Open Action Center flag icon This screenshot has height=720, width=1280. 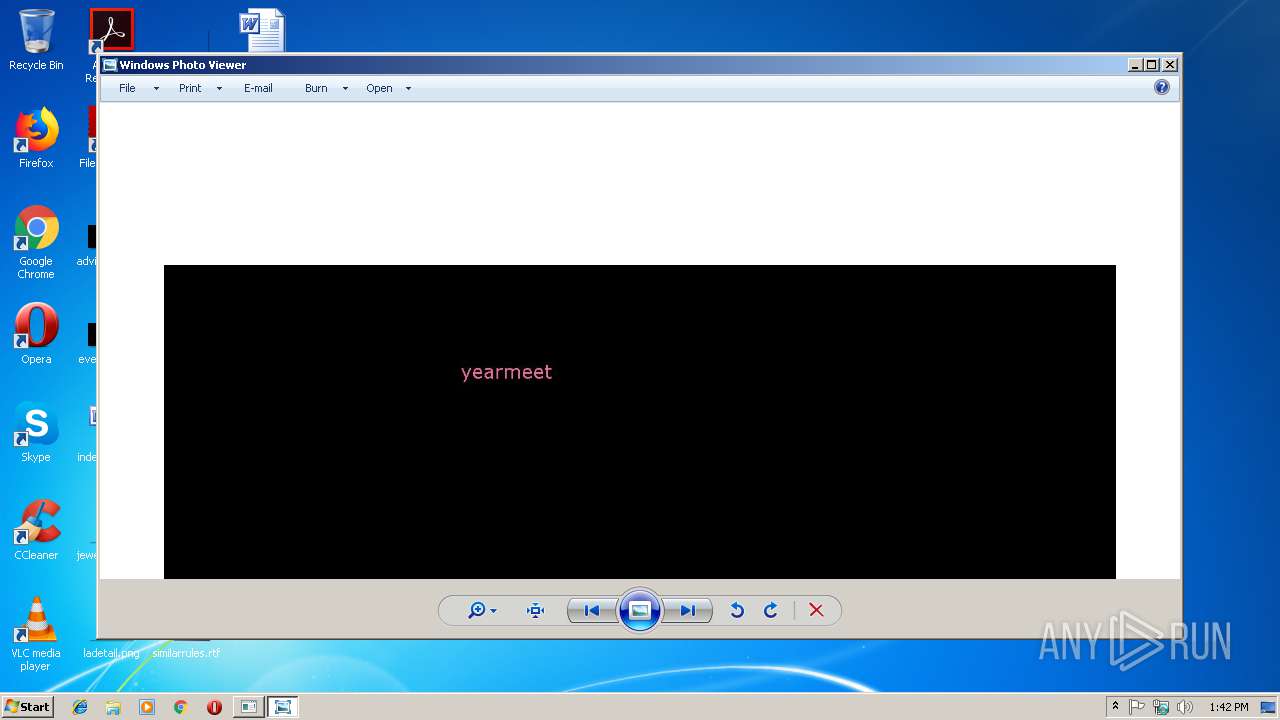pos(1137,707)
